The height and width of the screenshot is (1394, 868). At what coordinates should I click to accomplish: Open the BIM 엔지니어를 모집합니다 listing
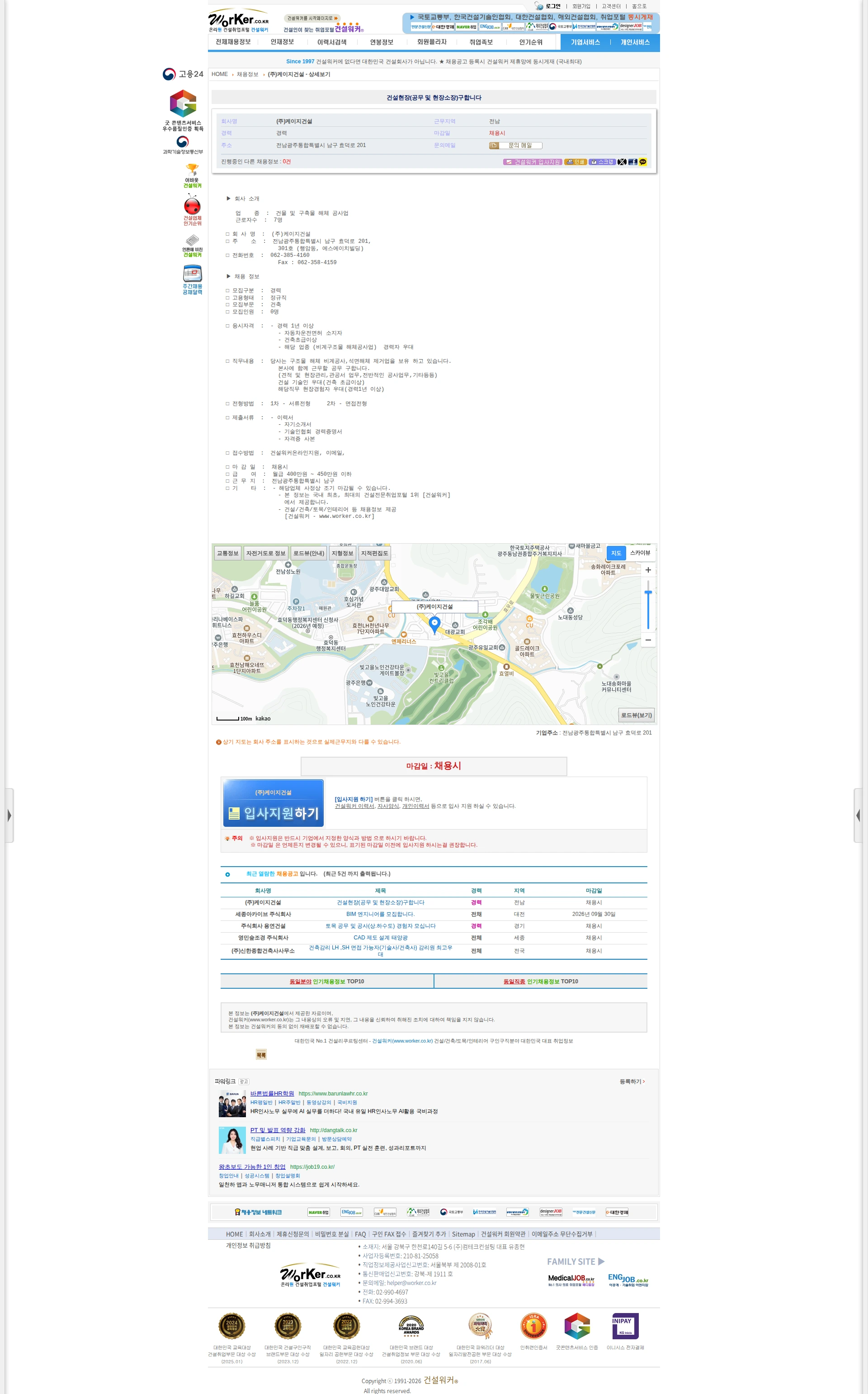tap(380, 915)
